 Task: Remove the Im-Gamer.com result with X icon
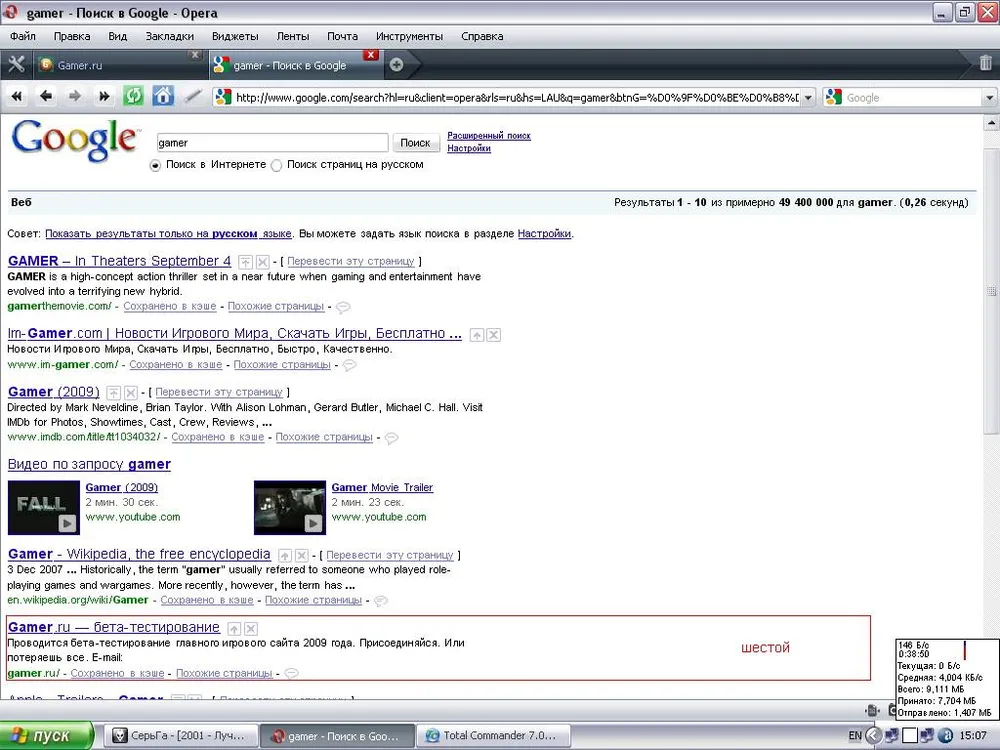tap(493, 335)
